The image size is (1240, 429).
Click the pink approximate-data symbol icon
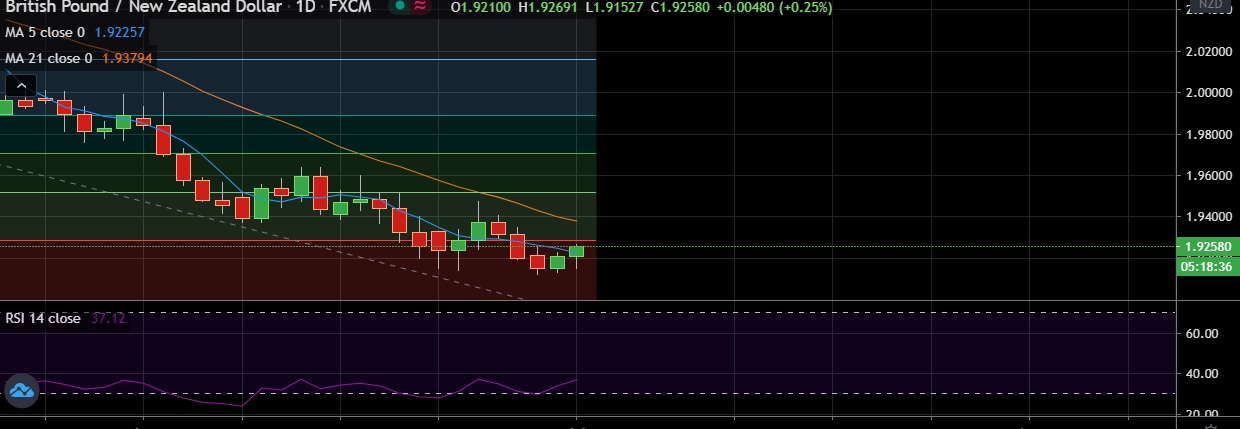tap(420, 6)
